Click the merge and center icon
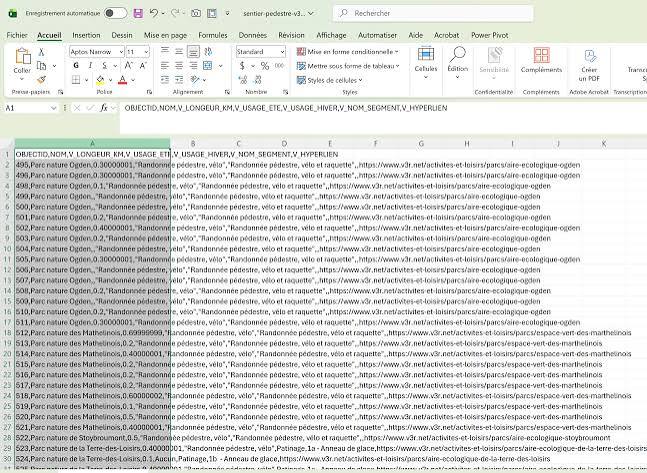The width and height of the screenshot is (647, 473). tap(208, 65)
